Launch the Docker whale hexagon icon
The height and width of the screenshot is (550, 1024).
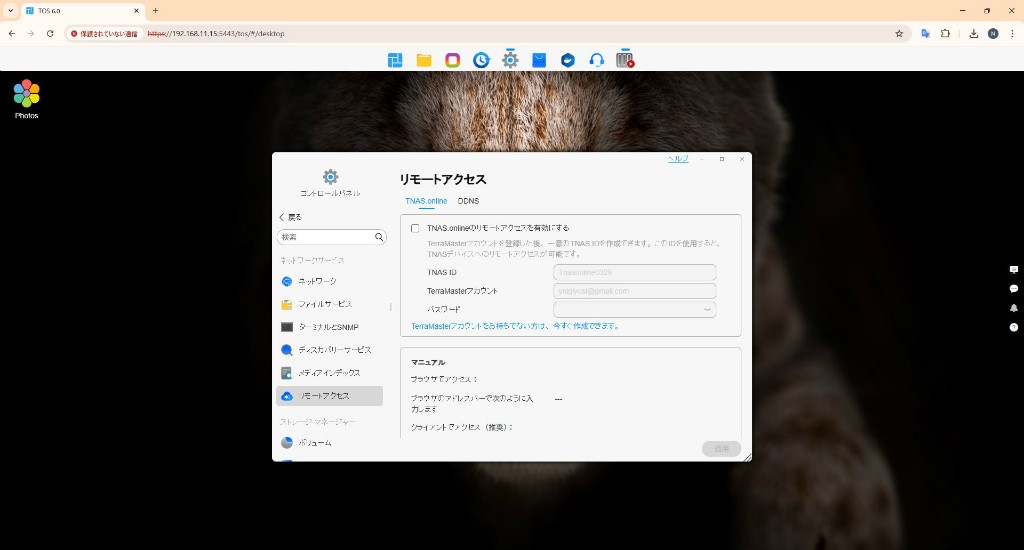pos(568,60)
